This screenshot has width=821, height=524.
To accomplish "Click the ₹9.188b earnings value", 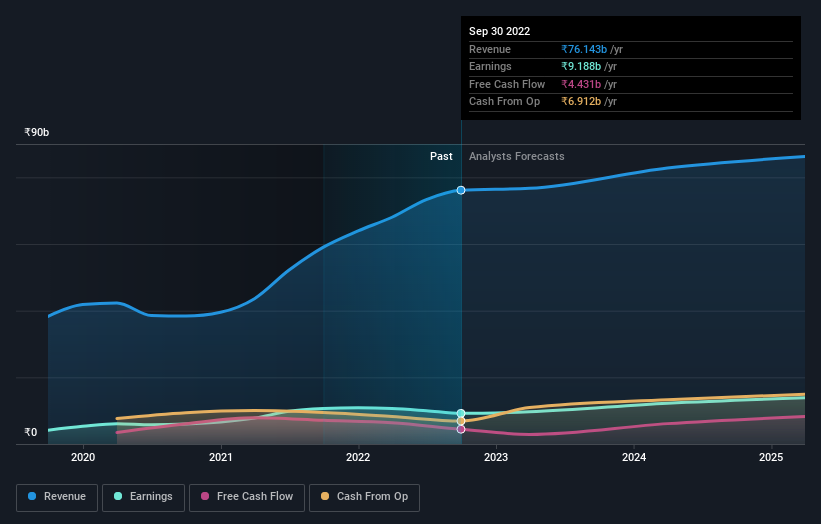I will point(581,66).
